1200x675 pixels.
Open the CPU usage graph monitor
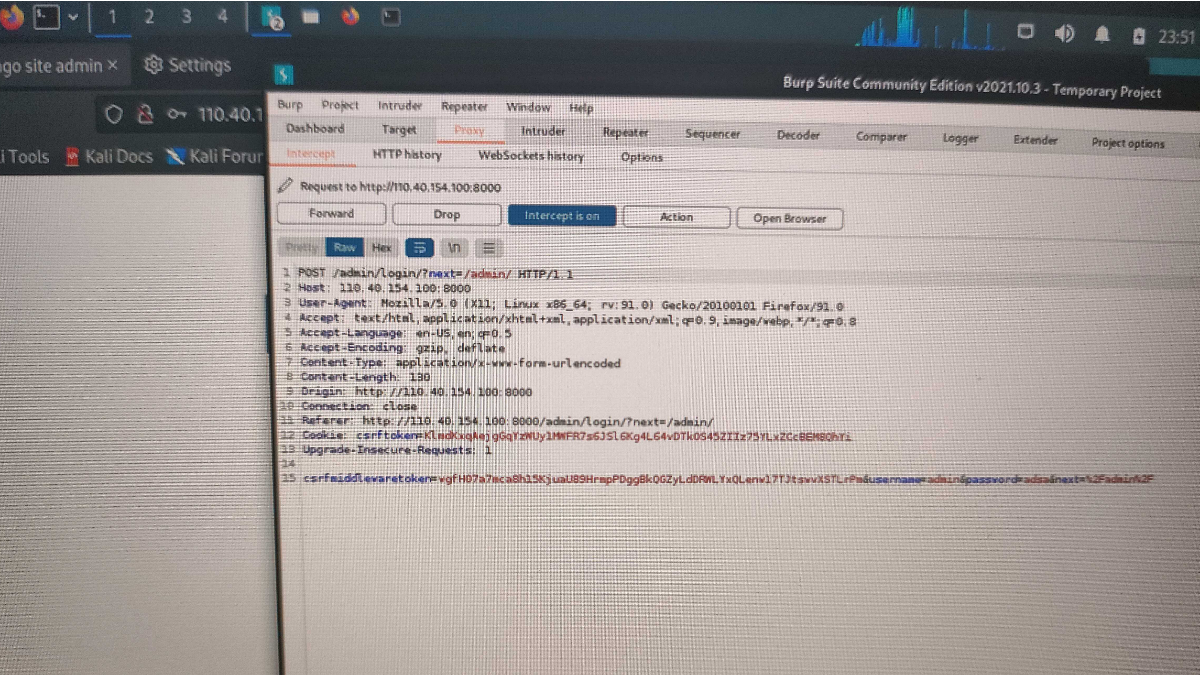(x=928, y=29)
